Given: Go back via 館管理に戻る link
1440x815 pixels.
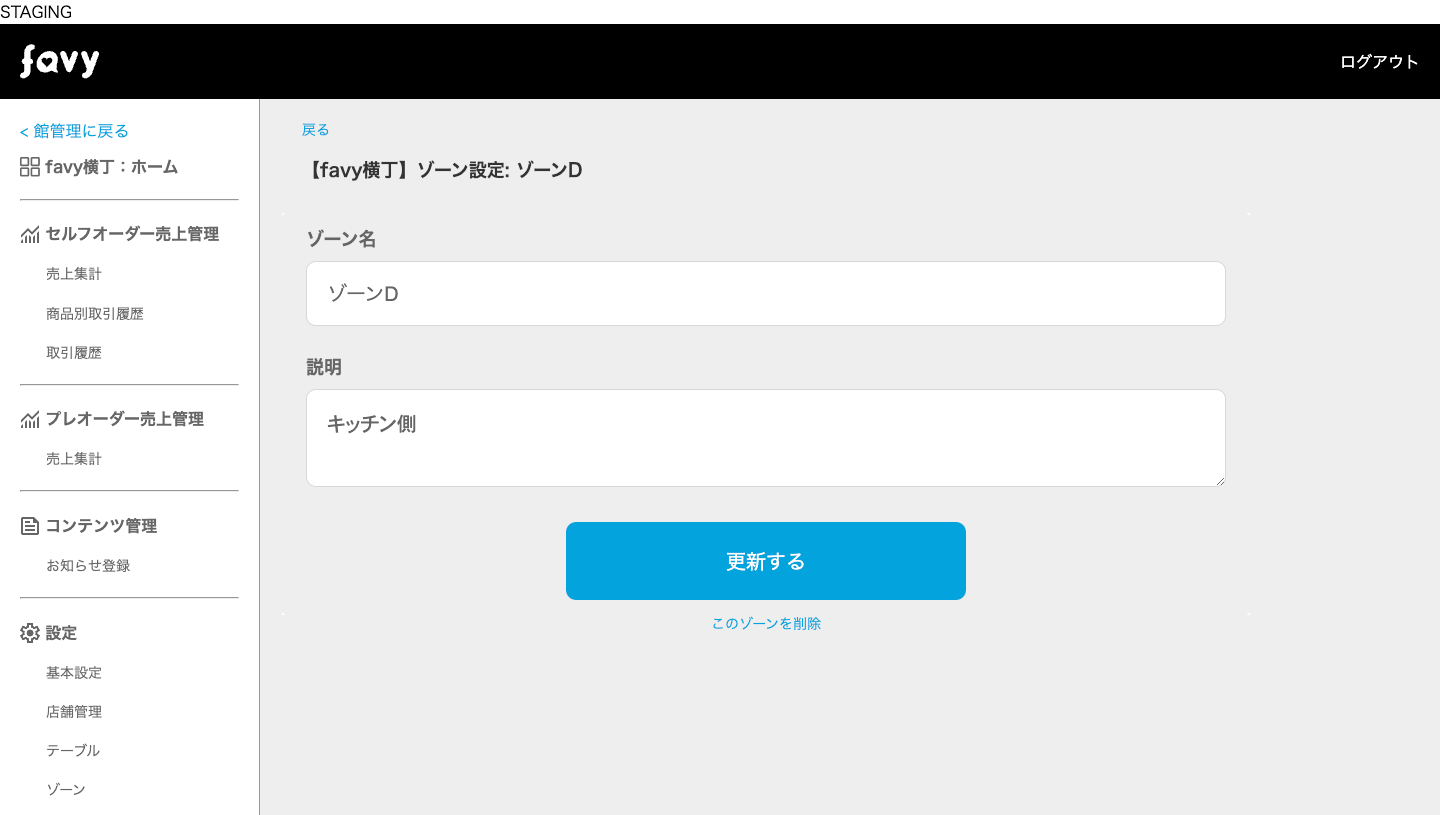Looking at the screenshot, I should pos(74,131).
